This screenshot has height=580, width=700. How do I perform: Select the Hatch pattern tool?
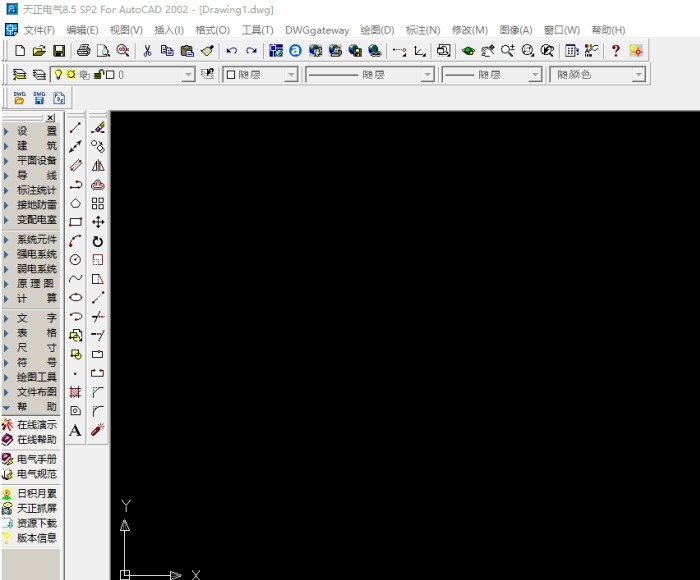pos(75,392)
